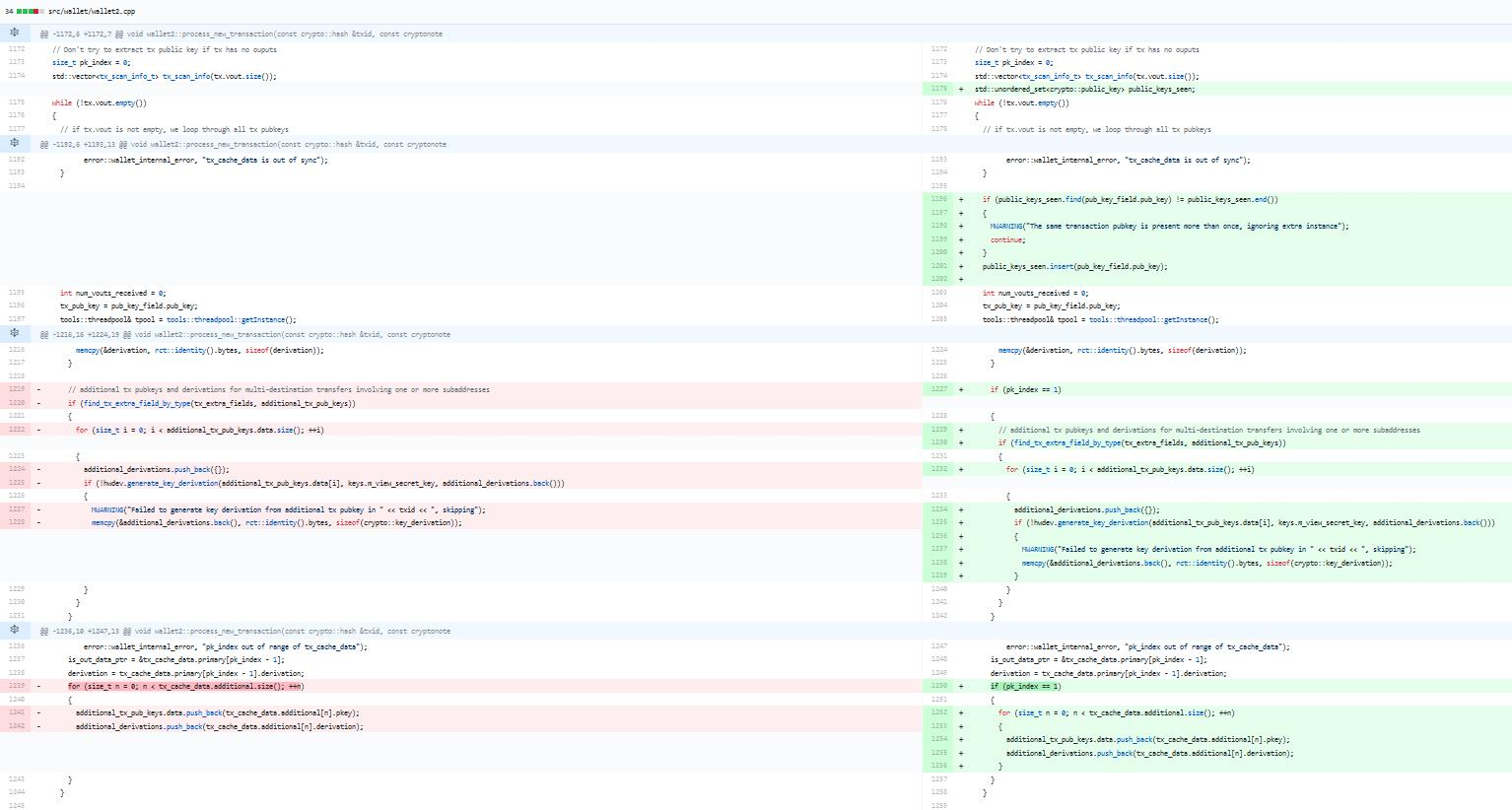
Task: Click deleted line 1227 MWARNING failed key derivation
Action: coord(289,509)
